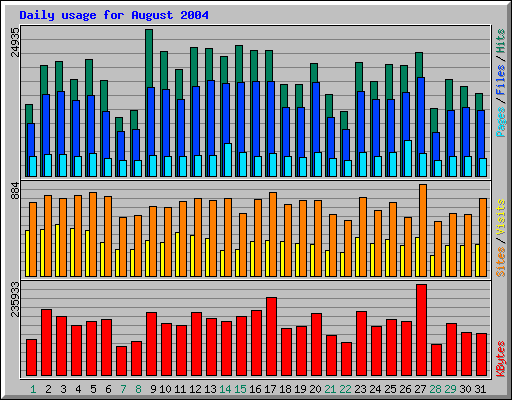Click the orange visits bar for day 27
This screenshot has height=400, width=512.
(423, 230)
